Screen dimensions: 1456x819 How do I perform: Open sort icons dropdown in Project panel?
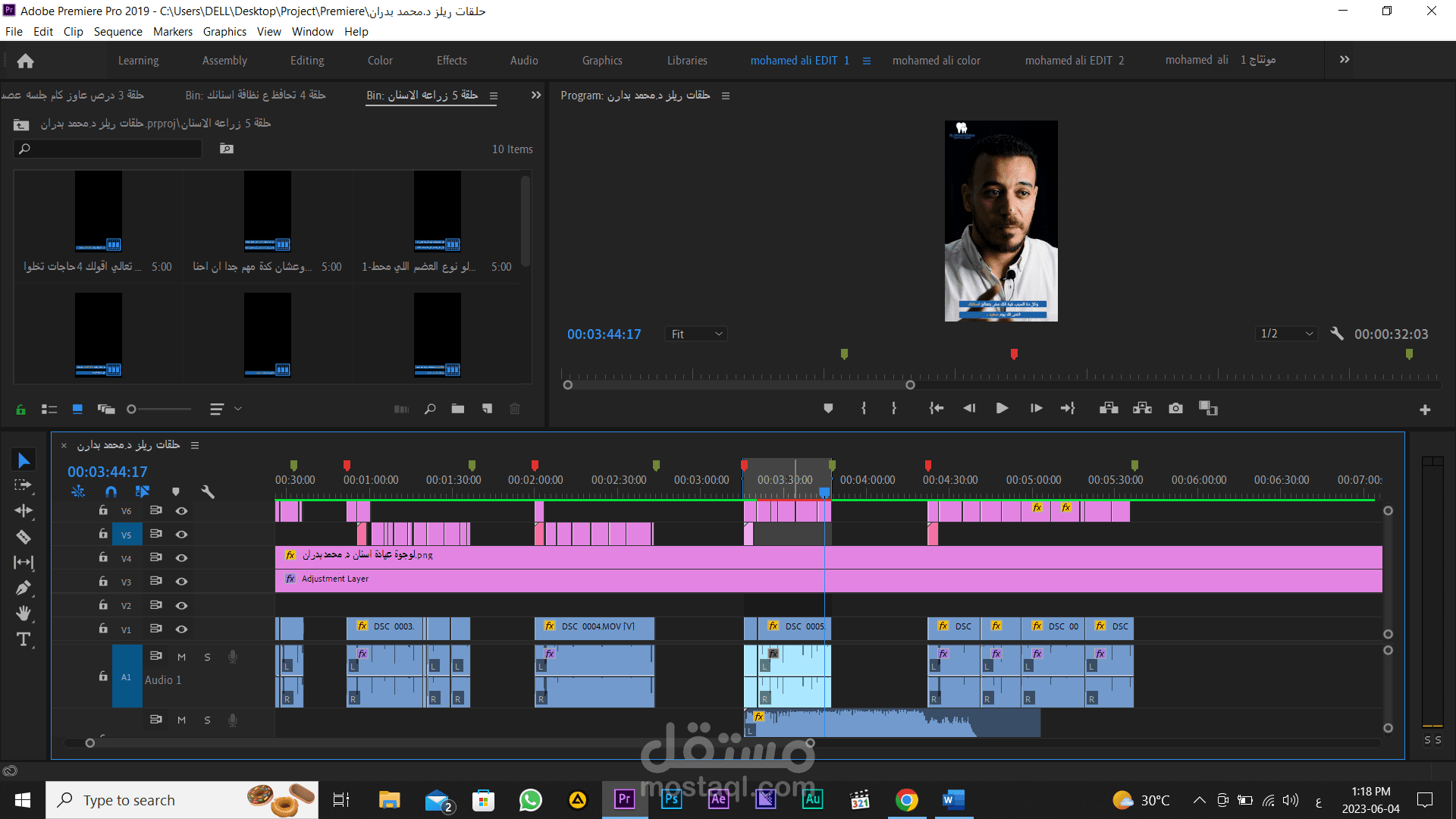[225, 409]
